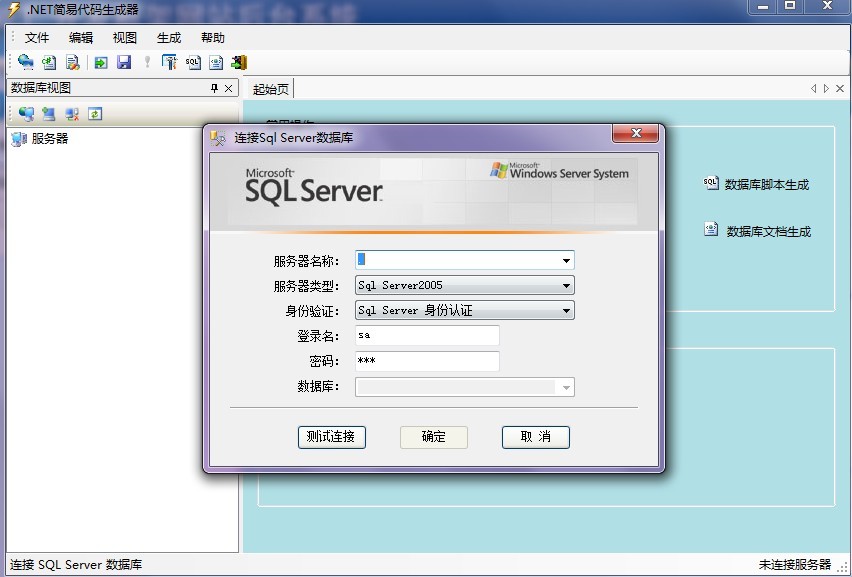Switch to the 起始页 tab
Viewport: 852px width, 577px height.
(x=270, y=89)
